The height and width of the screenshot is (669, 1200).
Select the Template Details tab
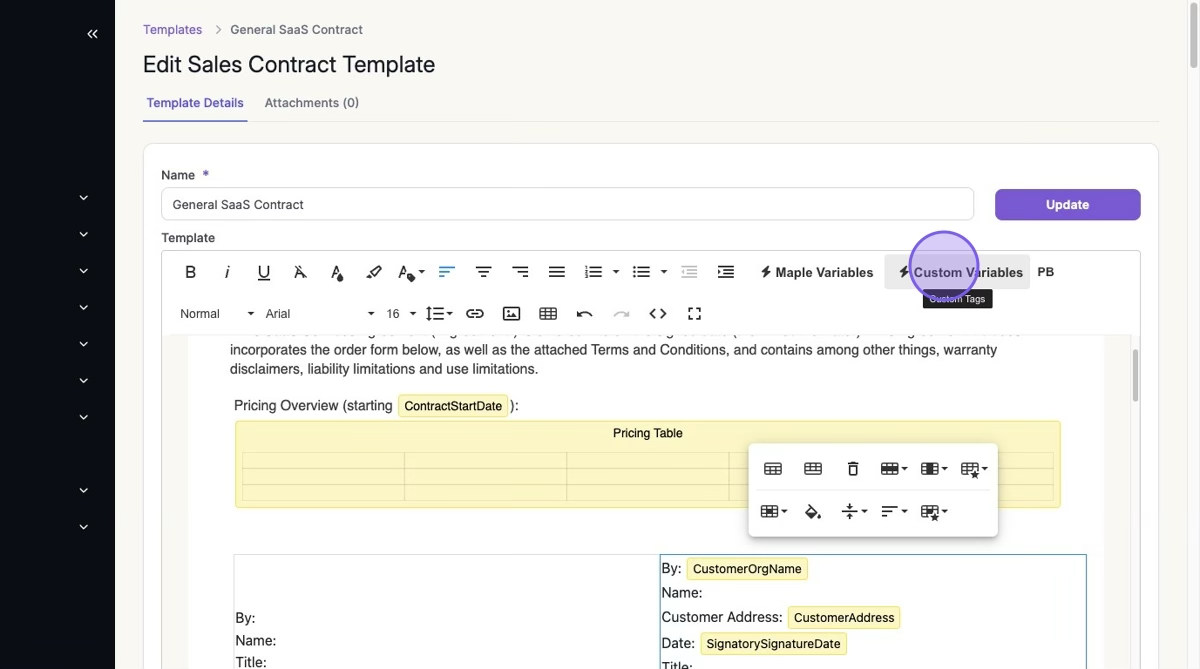[x=195, y=103]
